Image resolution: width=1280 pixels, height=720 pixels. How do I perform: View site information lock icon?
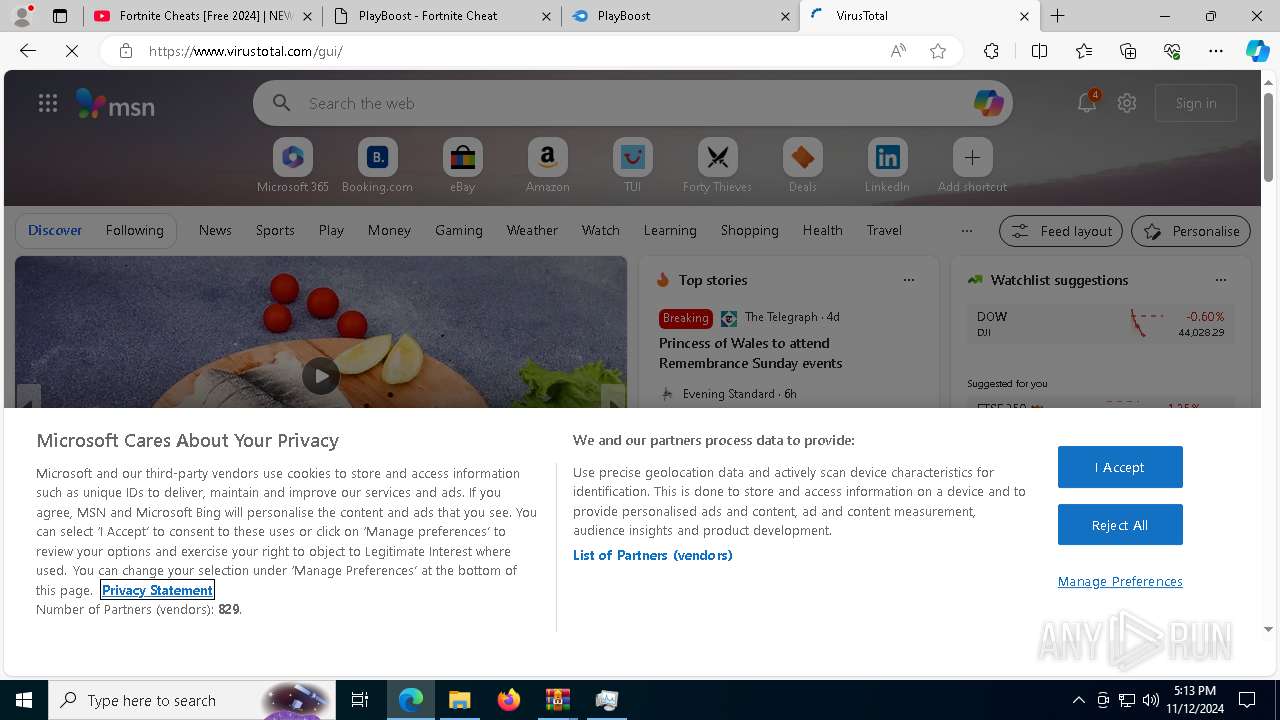(126, 51)
